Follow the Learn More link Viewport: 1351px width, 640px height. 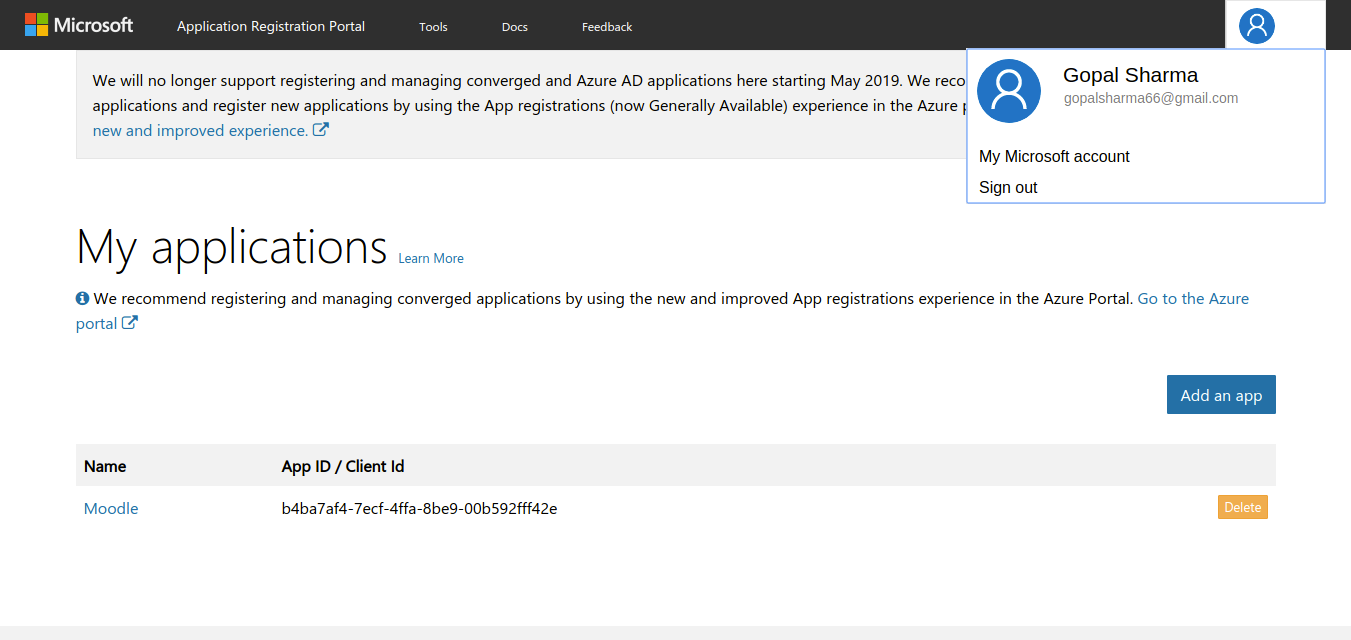pos(431,258)
